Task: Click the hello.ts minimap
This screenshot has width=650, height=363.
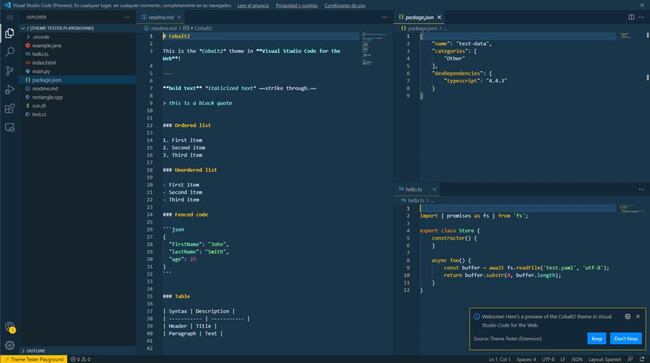Action: tap(631, 209)
